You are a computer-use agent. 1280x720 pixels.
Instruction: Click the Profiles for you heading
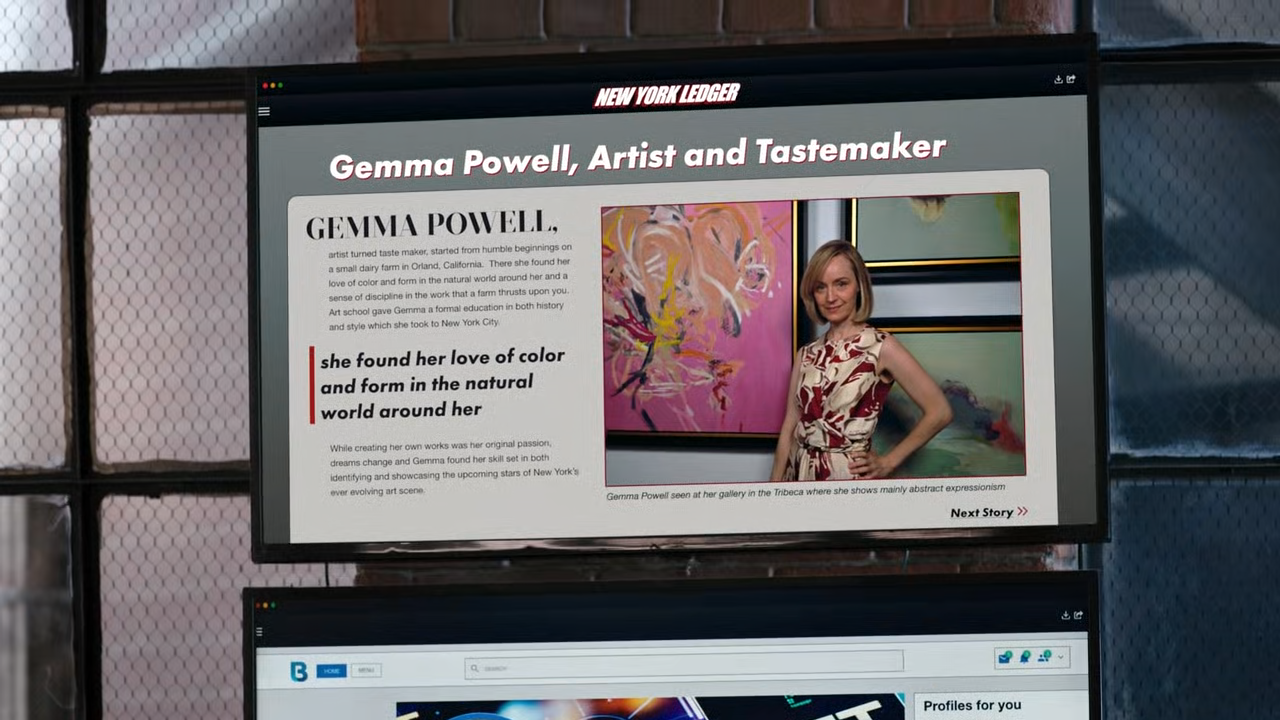click(x=972, y=706)
